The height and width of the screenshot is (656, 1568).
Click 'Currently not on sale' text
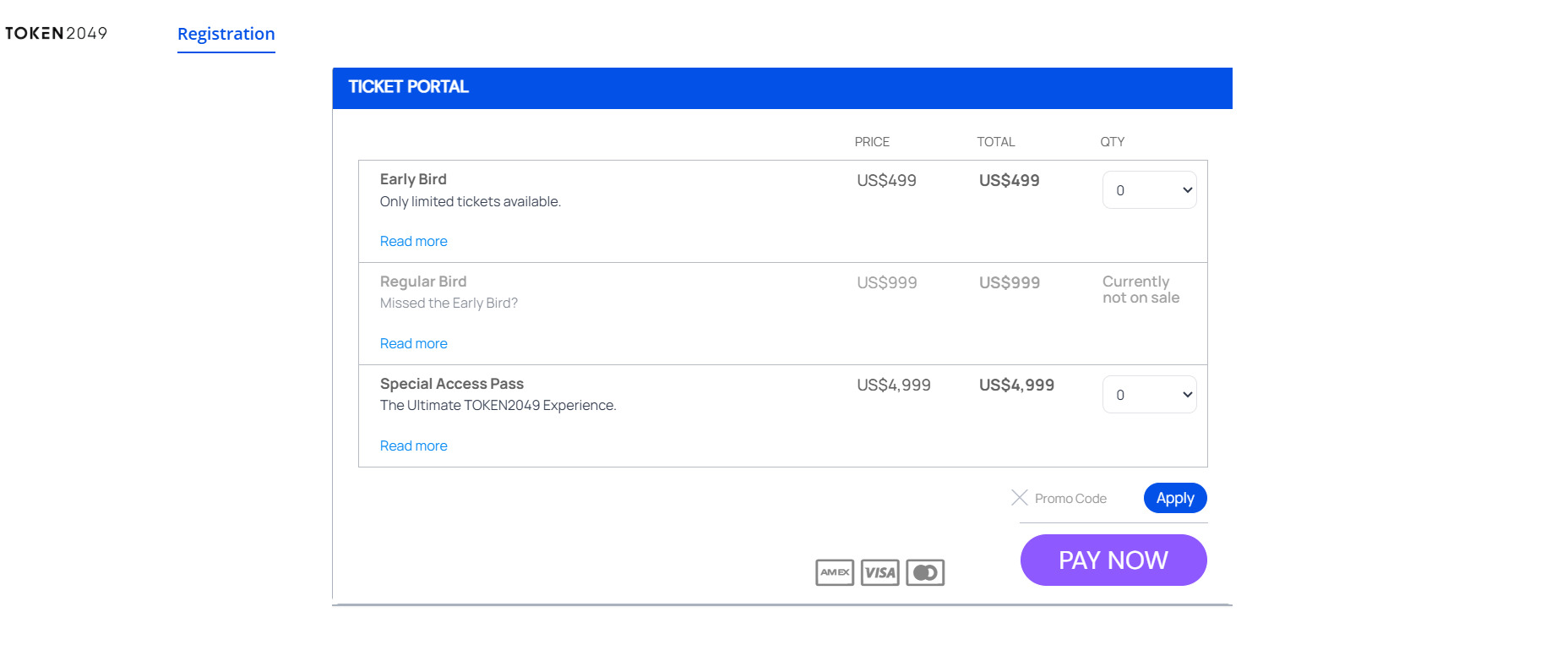[x=1141, y=289]
